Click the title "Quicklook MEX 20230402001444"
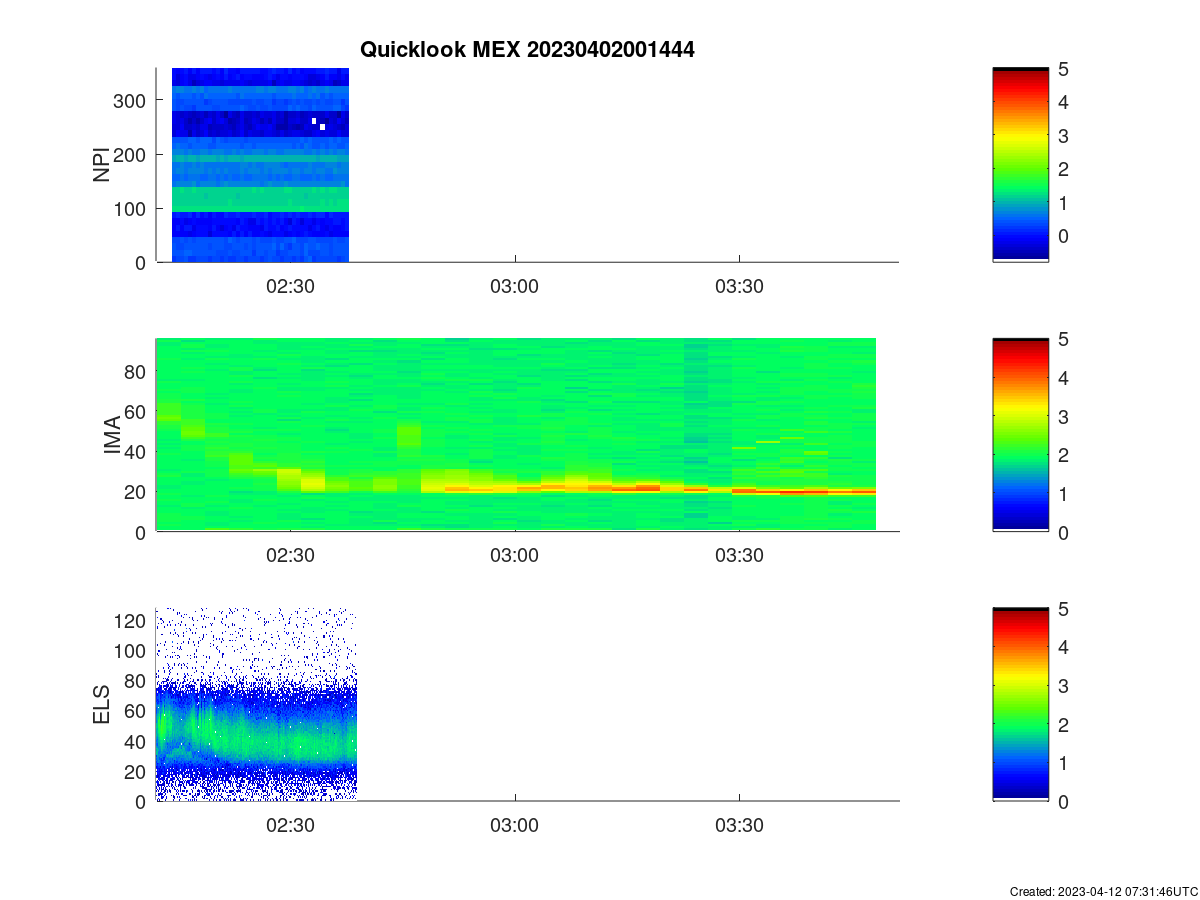Image resolution: width=1200 pixels, height=900 pixels. point(527,49)
